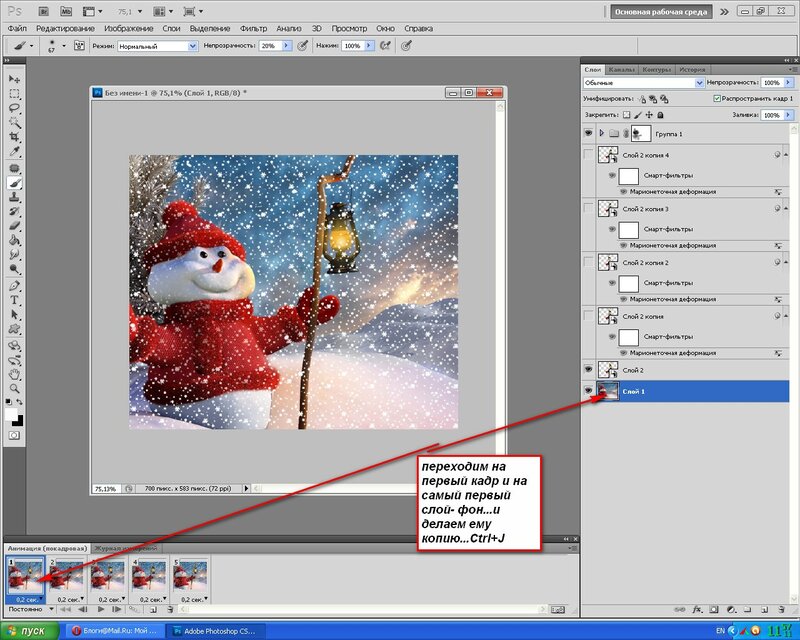
Task: Uncheck Распространить кадр 1 checkbox
Action: pyautogui.click(x=717, y=99)
